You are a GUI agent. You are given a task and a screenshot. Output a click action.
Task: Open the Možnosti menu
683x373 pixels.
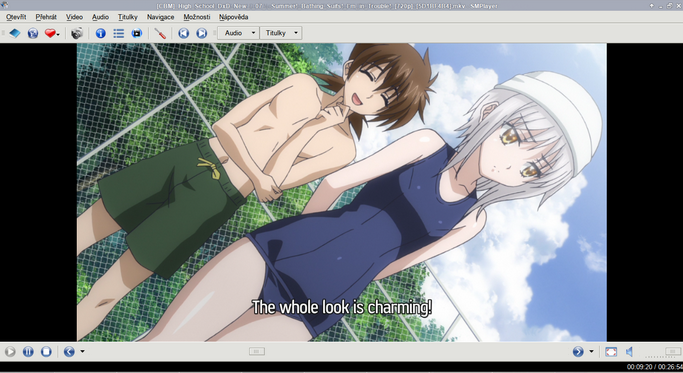196,17
